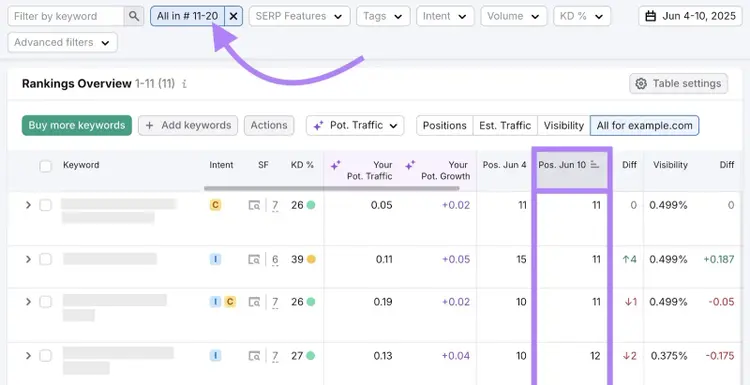The height and width of the screenshot is (385, 750).
Task: Switch to the Visibility tab
Action: [x=563, y=125]
